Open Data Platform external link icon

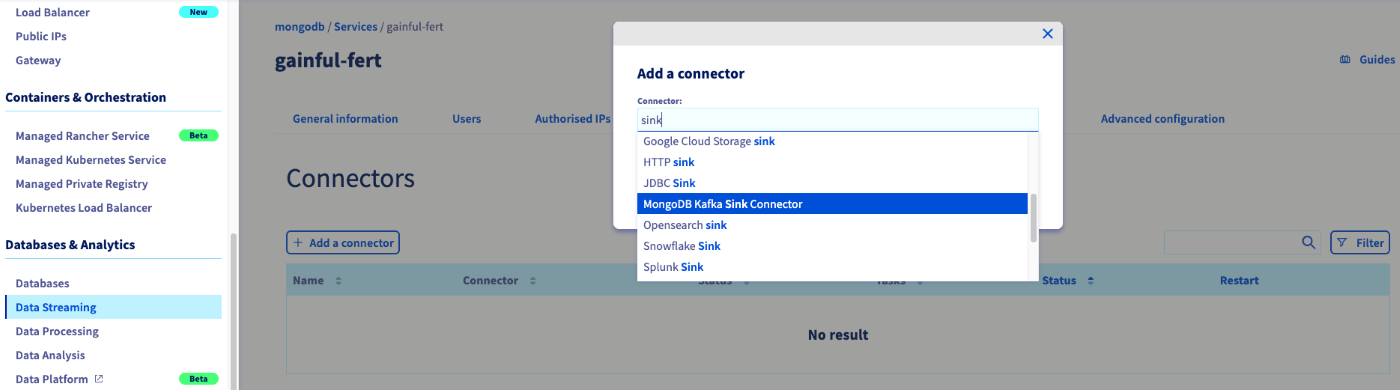click(98, 379)
